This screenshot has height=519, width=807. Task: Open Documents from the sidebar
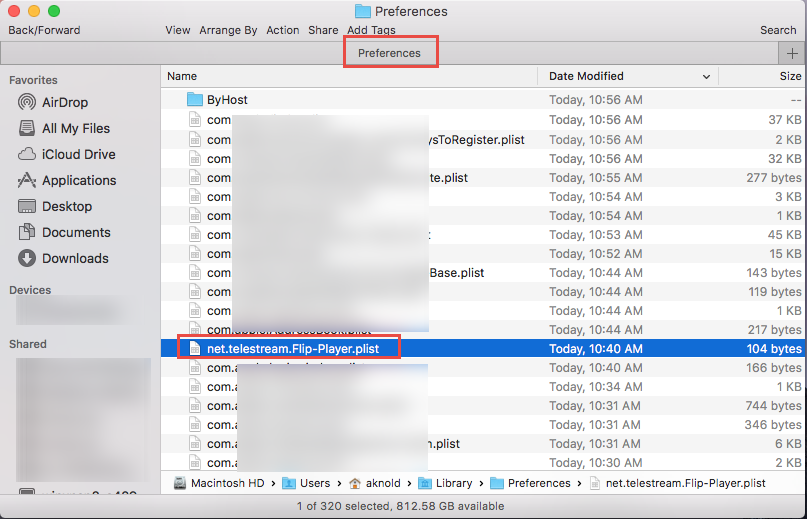75,232
